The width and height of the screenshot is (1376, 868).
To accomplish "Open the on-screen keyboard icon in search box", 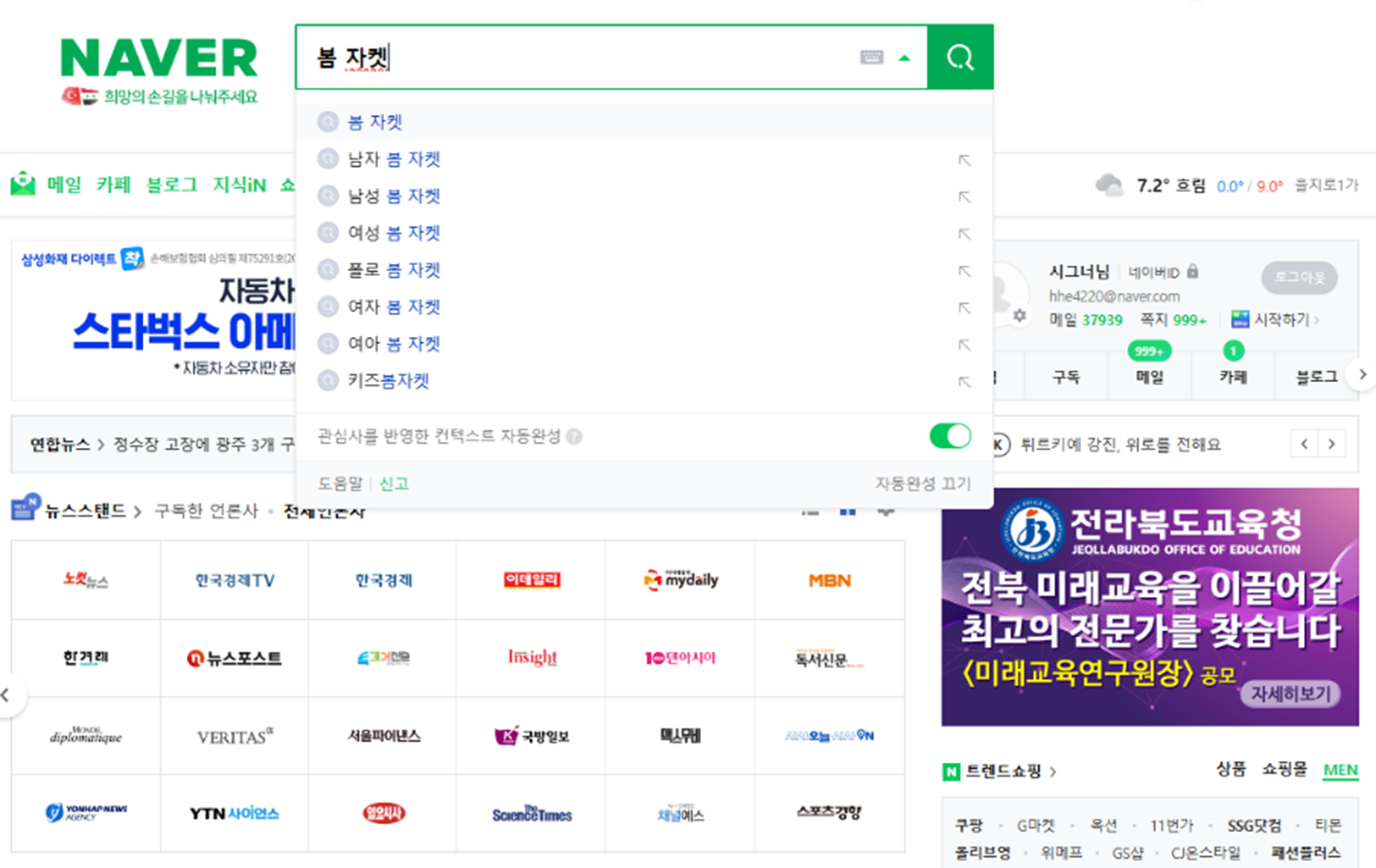I will (x=871, y=57).
